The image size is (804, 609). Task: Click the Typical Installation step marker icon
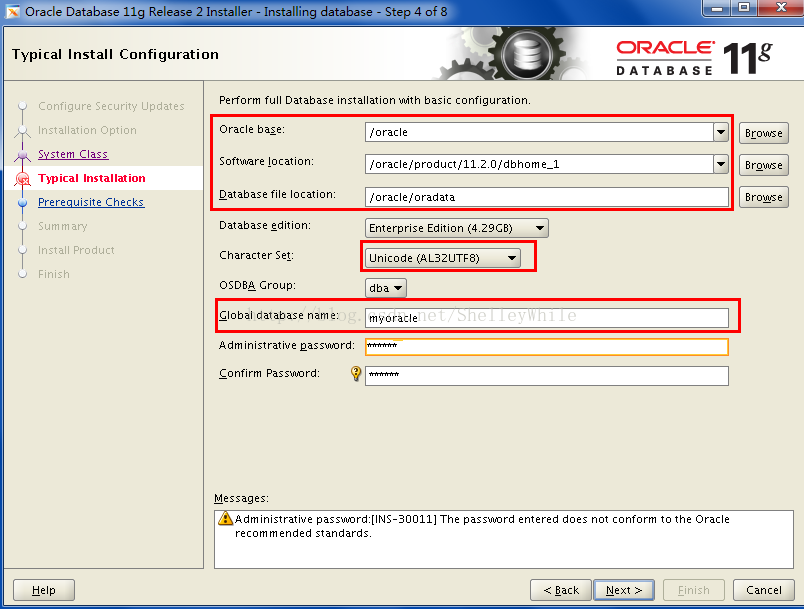click(x=23, y=178)
